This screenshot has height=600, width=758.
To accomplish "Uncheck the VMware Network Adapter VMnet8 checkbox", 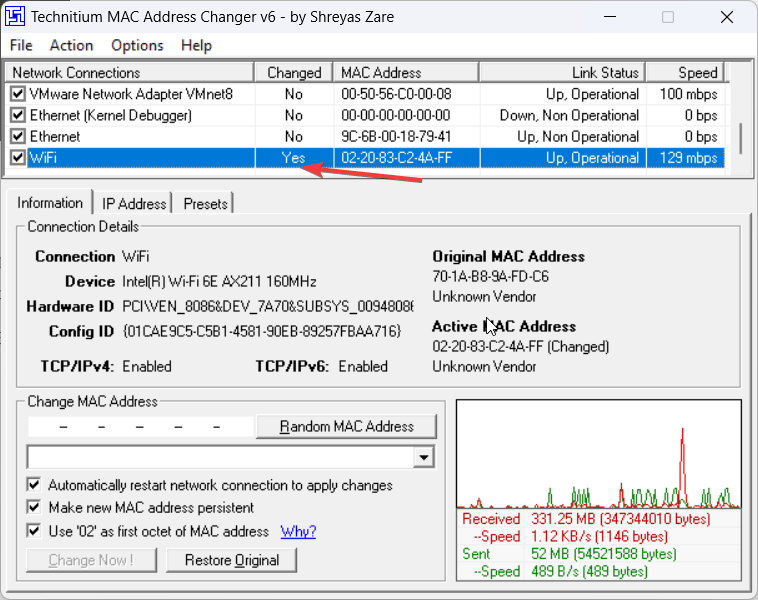I will (18, 94).
